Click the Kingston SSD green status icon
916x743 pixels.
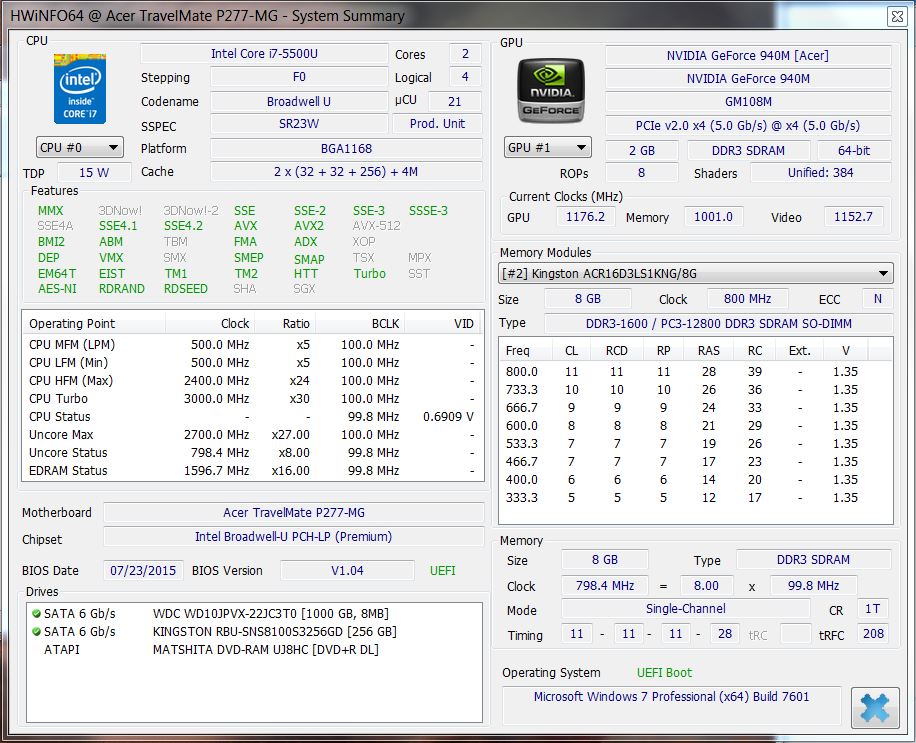pyautogui.click(x=37, y=632)
